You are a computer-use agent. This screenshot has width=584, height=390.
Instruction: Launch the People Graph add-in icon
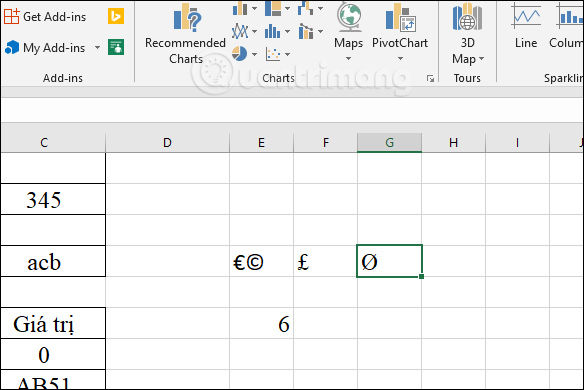pyautogui.click(x=116, y=47)
